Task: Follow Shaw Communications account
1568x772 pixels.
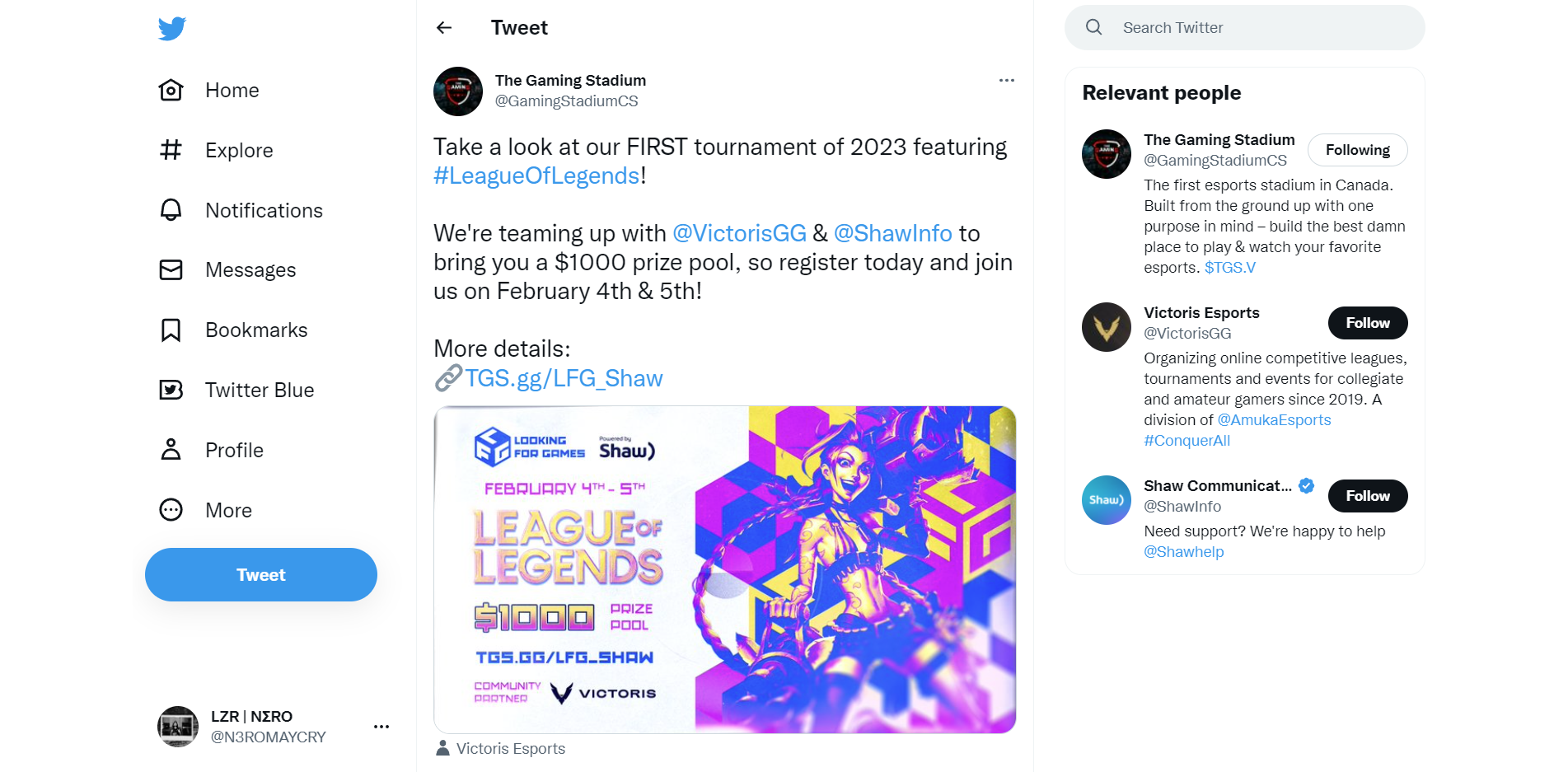Action: pyautogui.click(x=1367, y=496)
